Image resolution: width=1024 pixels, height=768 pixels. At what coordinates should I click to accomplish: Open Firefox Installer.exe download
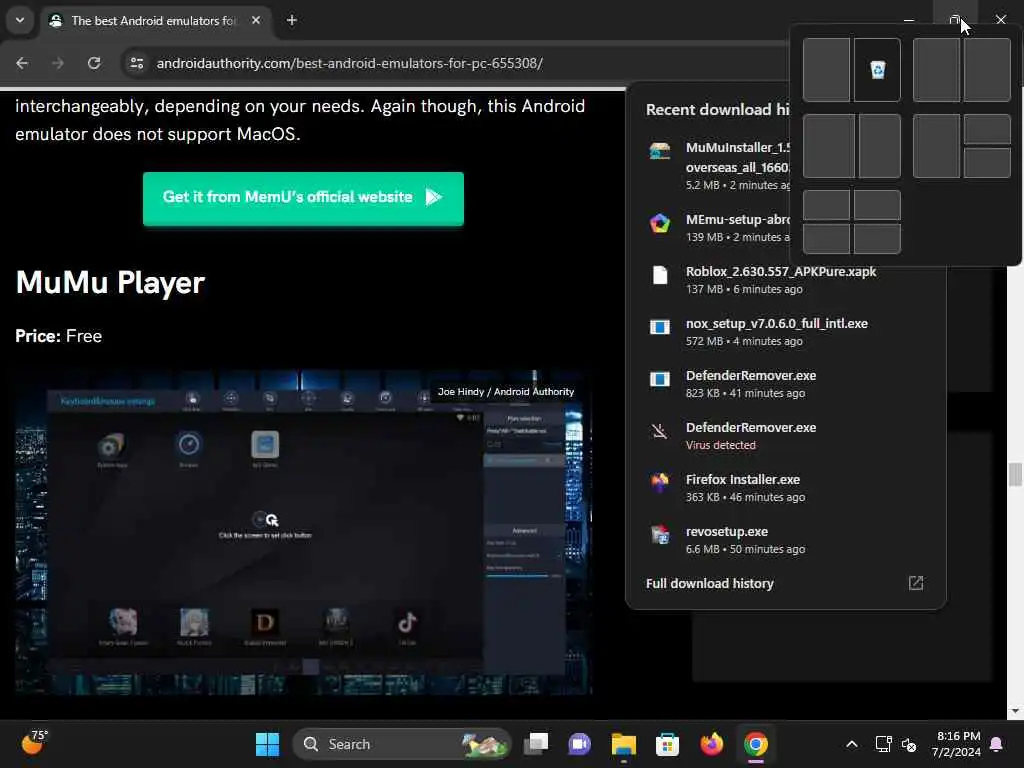tap(786, 488)
